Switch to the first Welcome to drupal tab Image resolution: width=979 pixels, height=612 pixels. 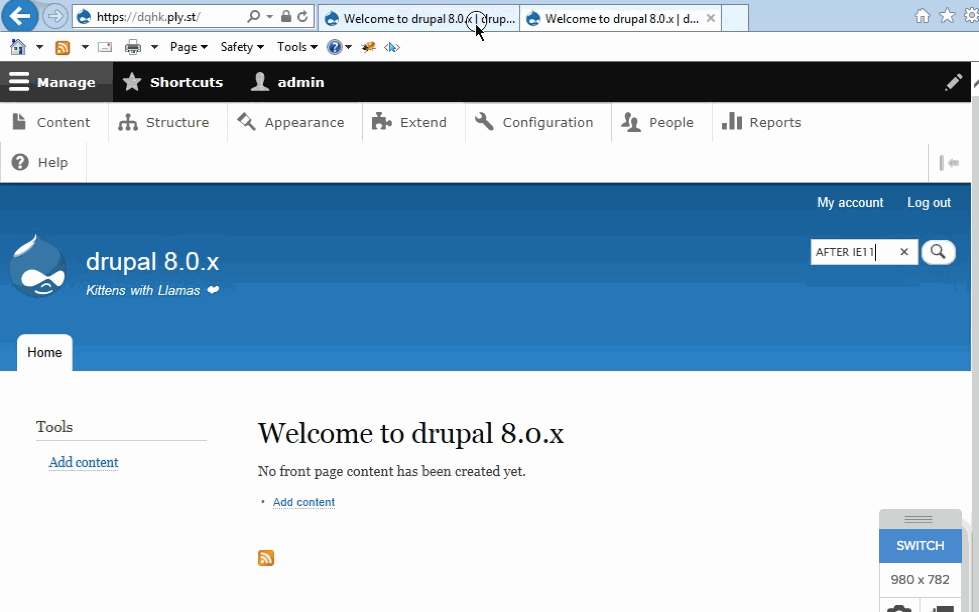pos(419,18)
